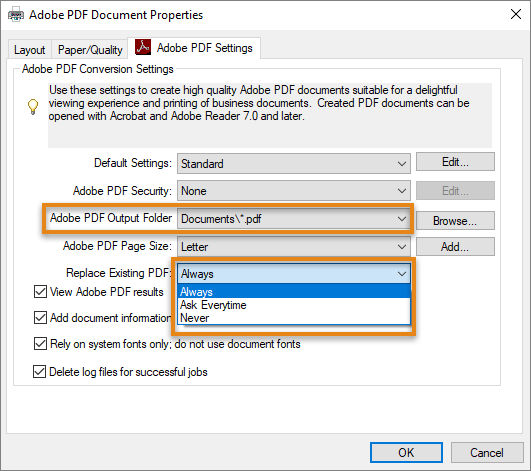
Task: Click the Adobe PDF Conversion Settings description text
Action: [259, 103]
